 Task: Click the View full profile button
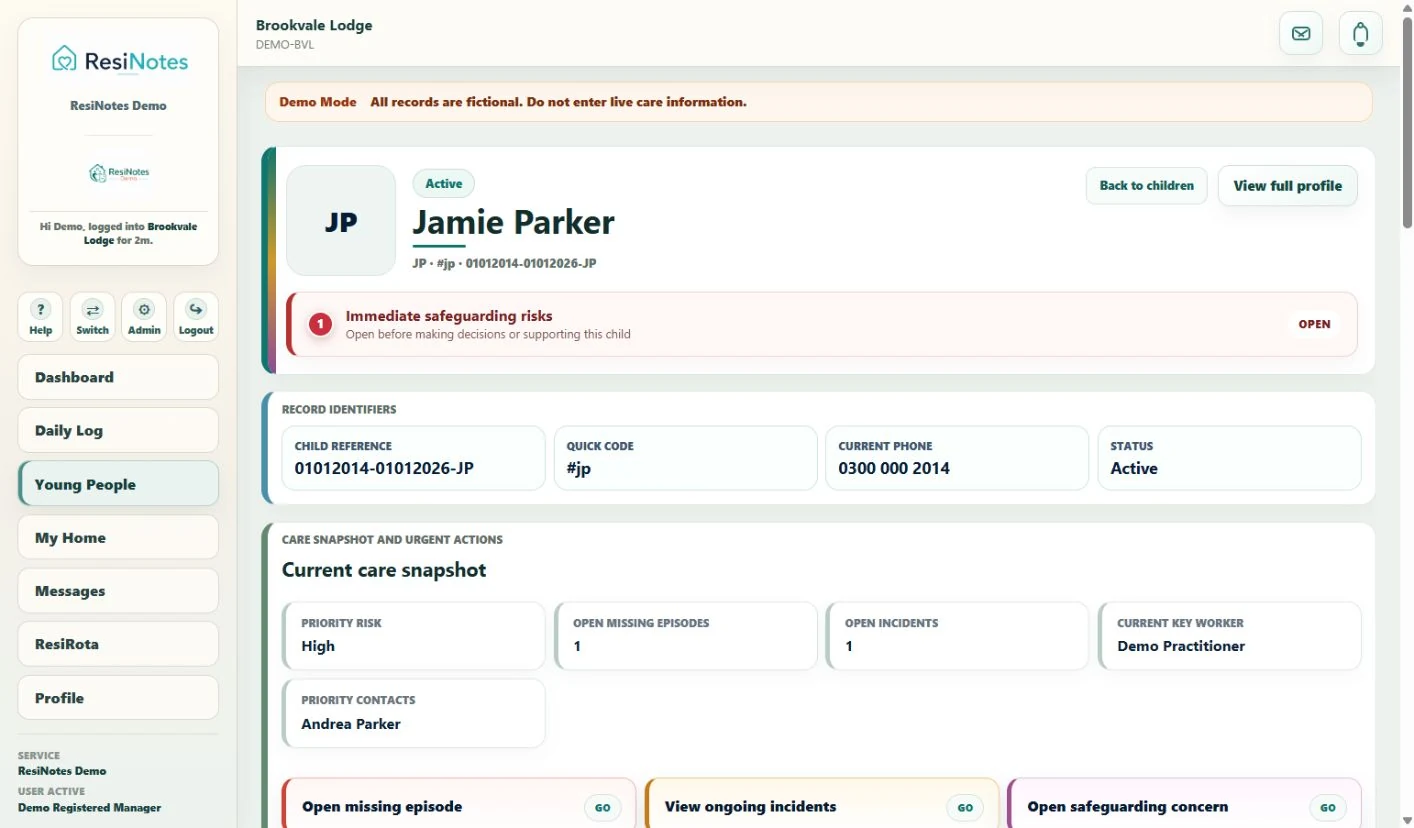coord(1287,186)
